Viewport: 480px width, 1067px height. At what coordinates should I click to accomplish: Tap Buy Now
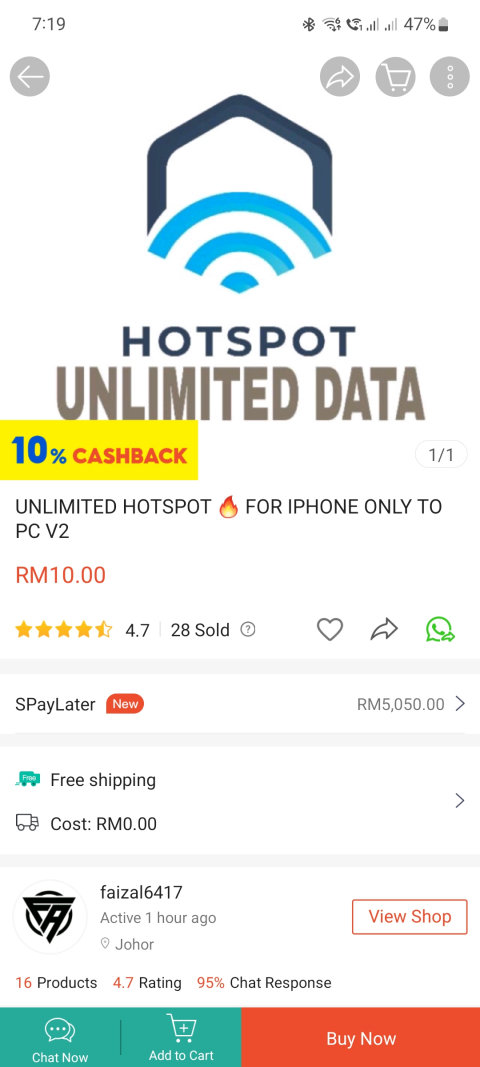point(361,1038)
